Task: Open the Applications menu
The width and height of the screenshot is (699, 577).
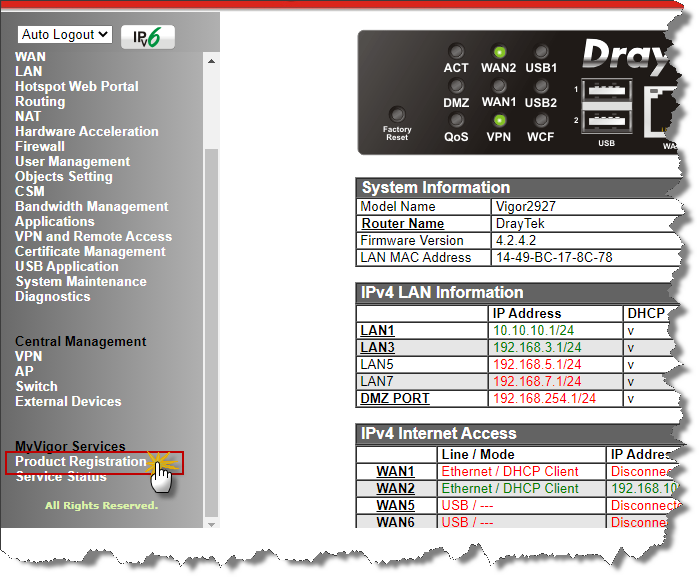Action: click(x=55, y=222)
